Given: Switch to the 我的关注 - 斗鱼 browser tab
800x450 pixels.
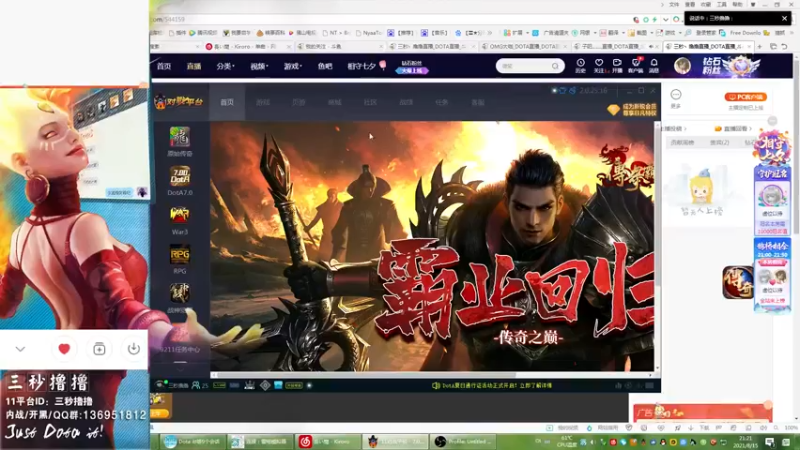Looking at the screenshot, I should click(x=340, y=46).
